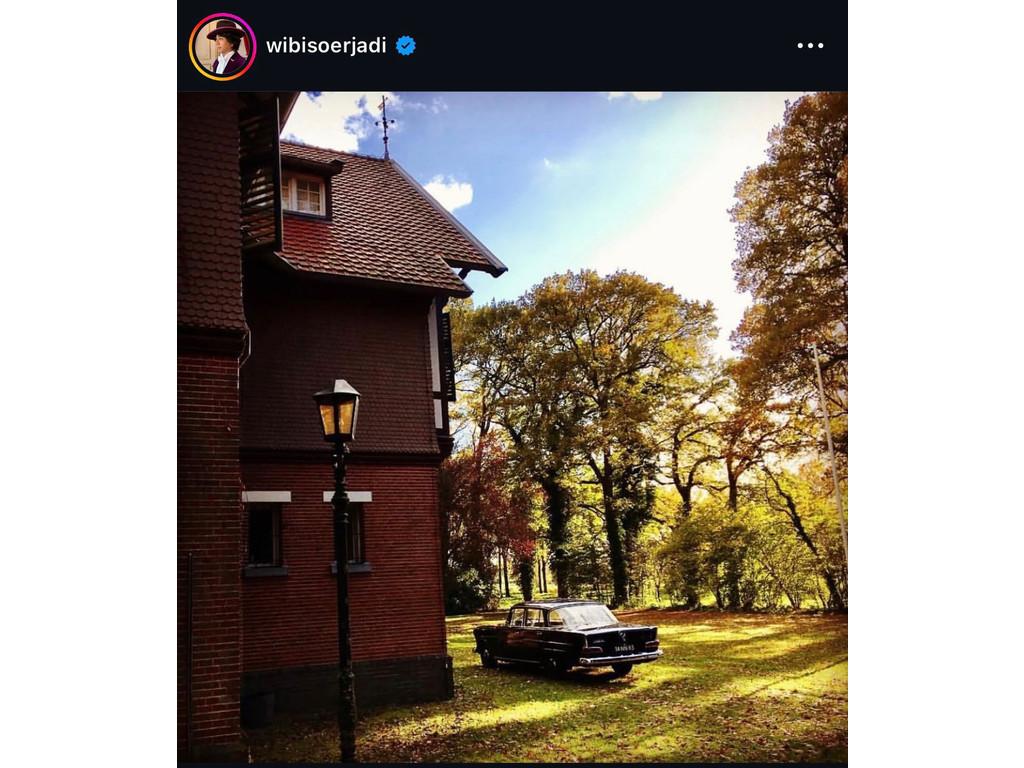Click the vintage black car in photo

pyautogui.click(x=566, y=637)
